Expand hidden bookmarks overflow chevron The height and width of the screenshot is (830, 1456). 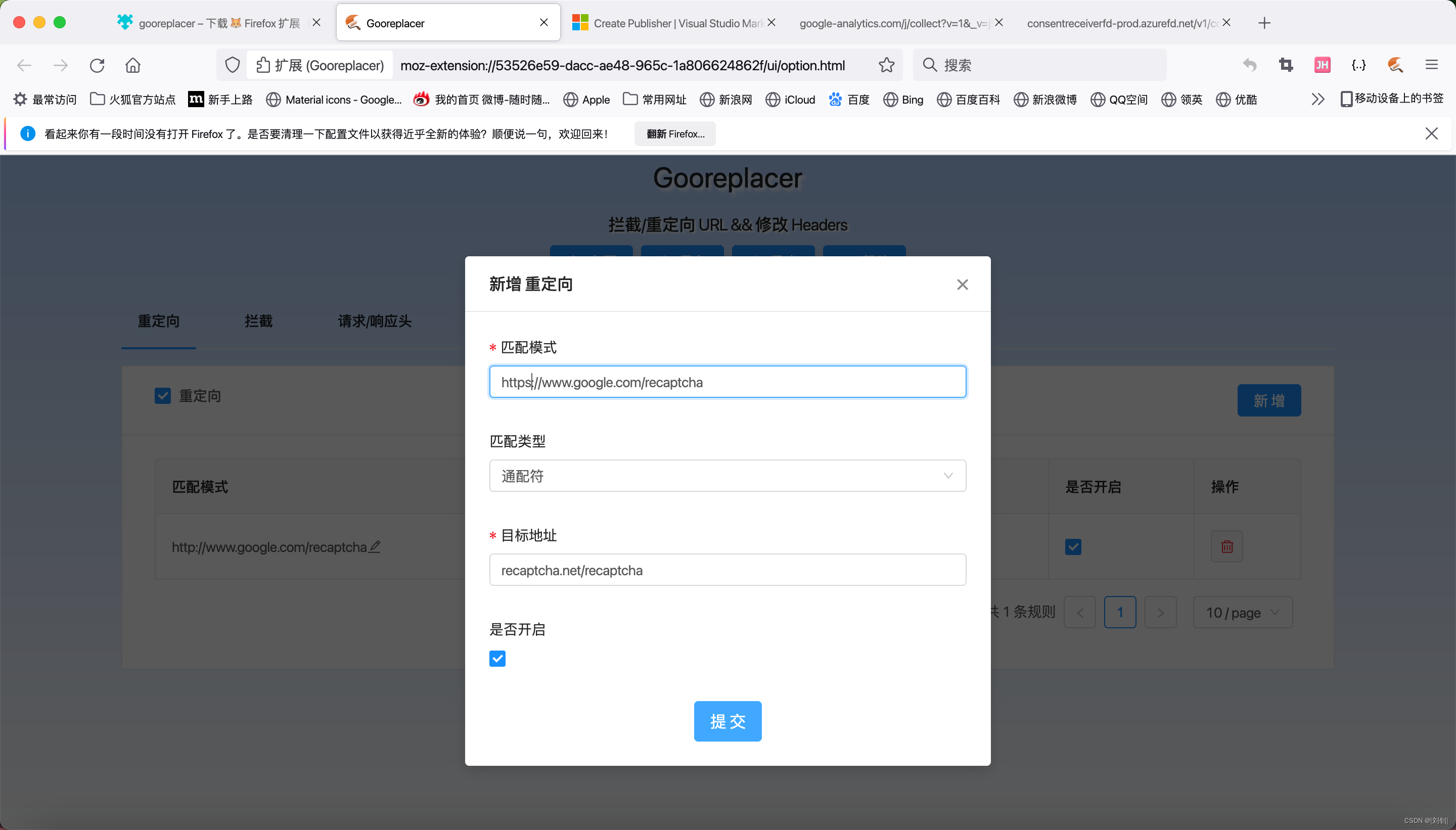click(1317, 99)
